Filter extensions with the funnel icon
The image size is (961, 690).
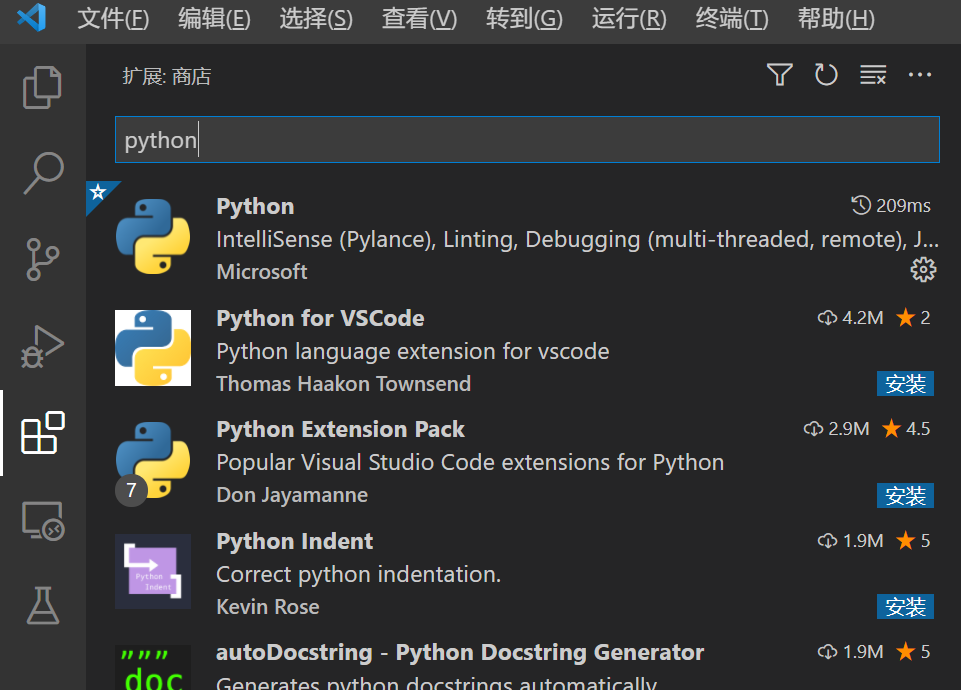(780, 75)
